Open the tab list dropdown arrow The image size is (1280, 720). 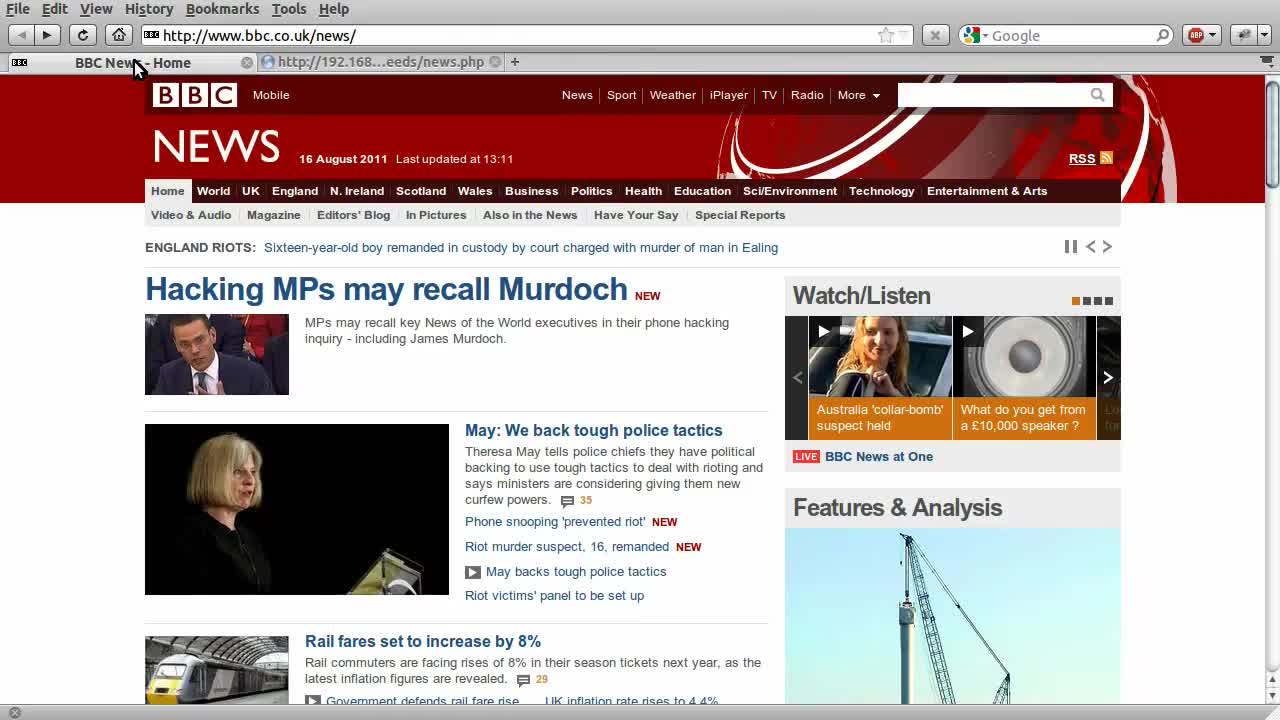[x=1266, y=62]
